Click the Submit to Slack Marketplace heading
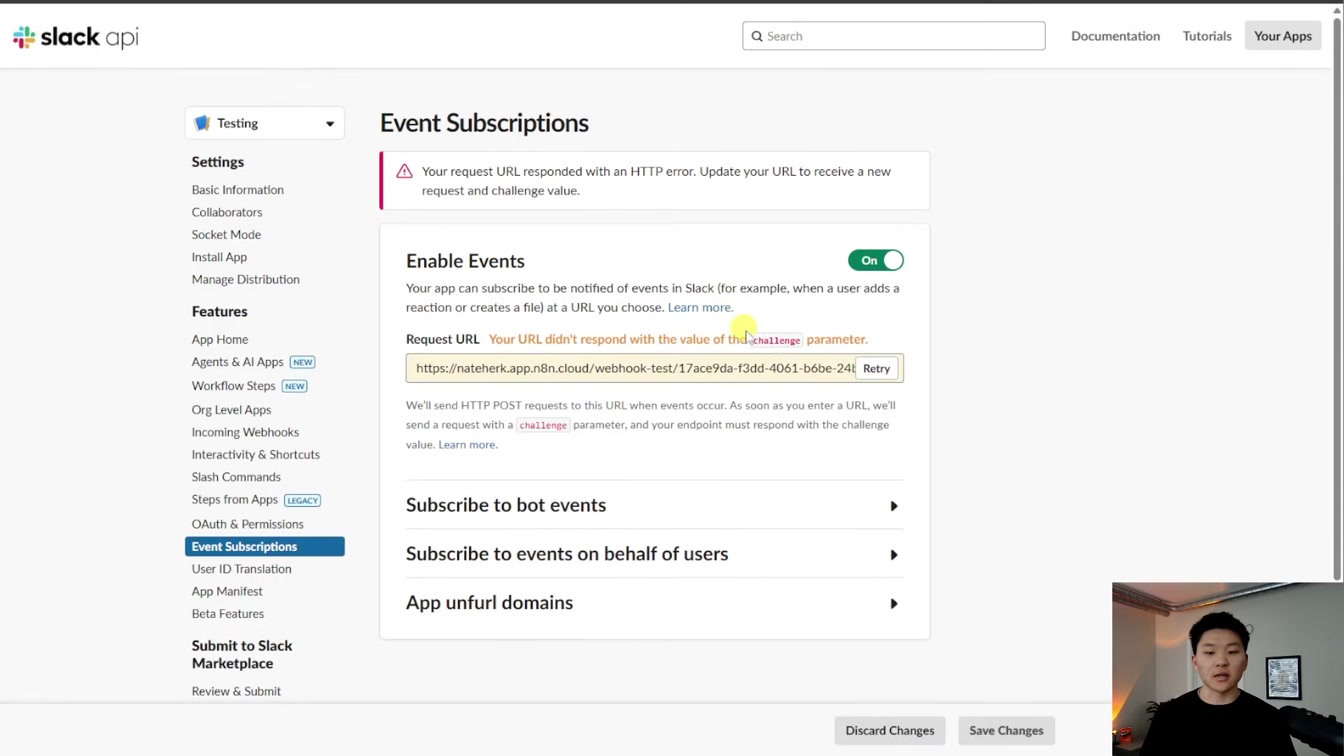The width and height of the screenshot is (1344, 756). 242,655
